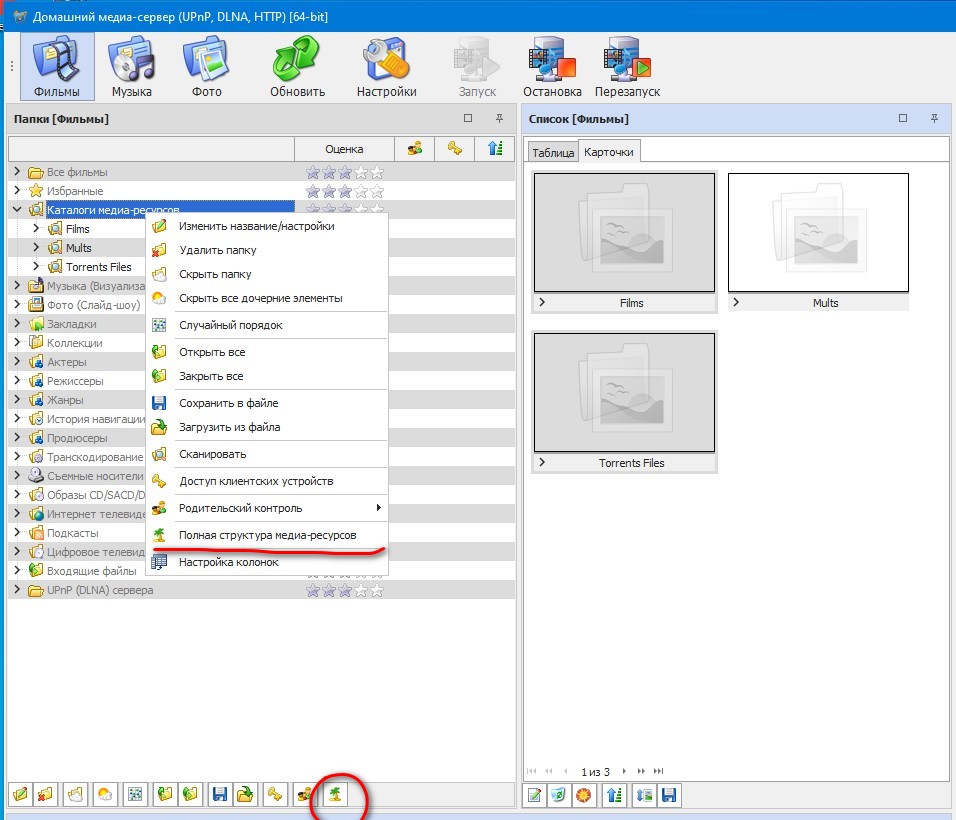Collapse the Каталоги медиа-ресурсов node
Image resolution: width=956 pixels, height=820 pixels.
point(17,210)
